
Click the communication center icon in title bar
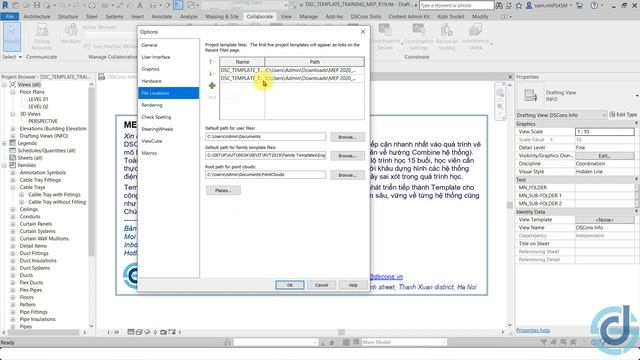coord(509,5)
